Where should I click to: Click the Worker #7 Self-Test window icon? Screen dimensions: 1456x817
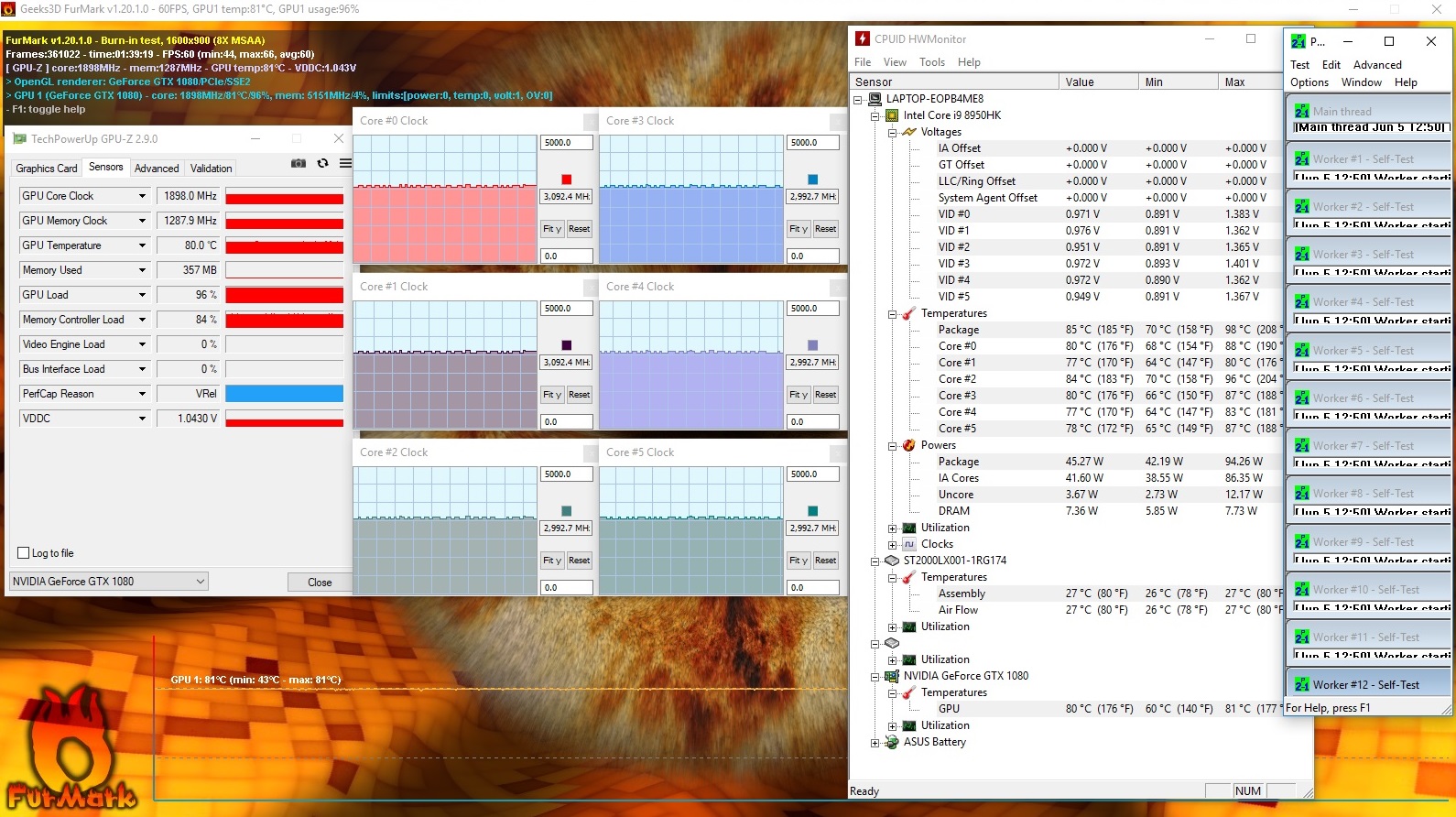click(x=1301, y=446)
